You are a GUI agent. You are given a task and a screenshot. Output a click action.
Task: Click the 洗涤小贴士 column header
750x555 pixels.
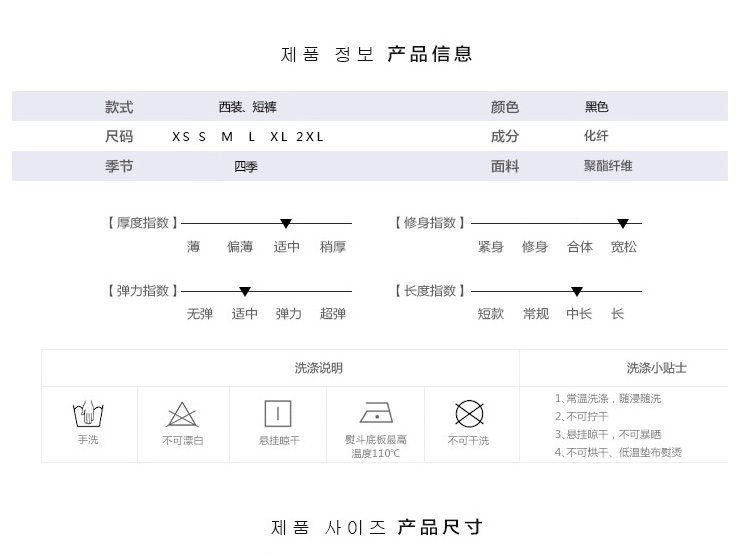[x=656, y=368]
